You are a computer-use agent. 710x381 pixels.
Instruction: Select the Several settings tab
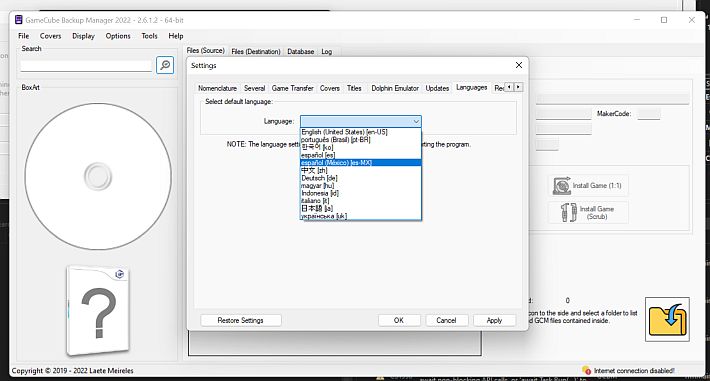(x=254, y=88)
